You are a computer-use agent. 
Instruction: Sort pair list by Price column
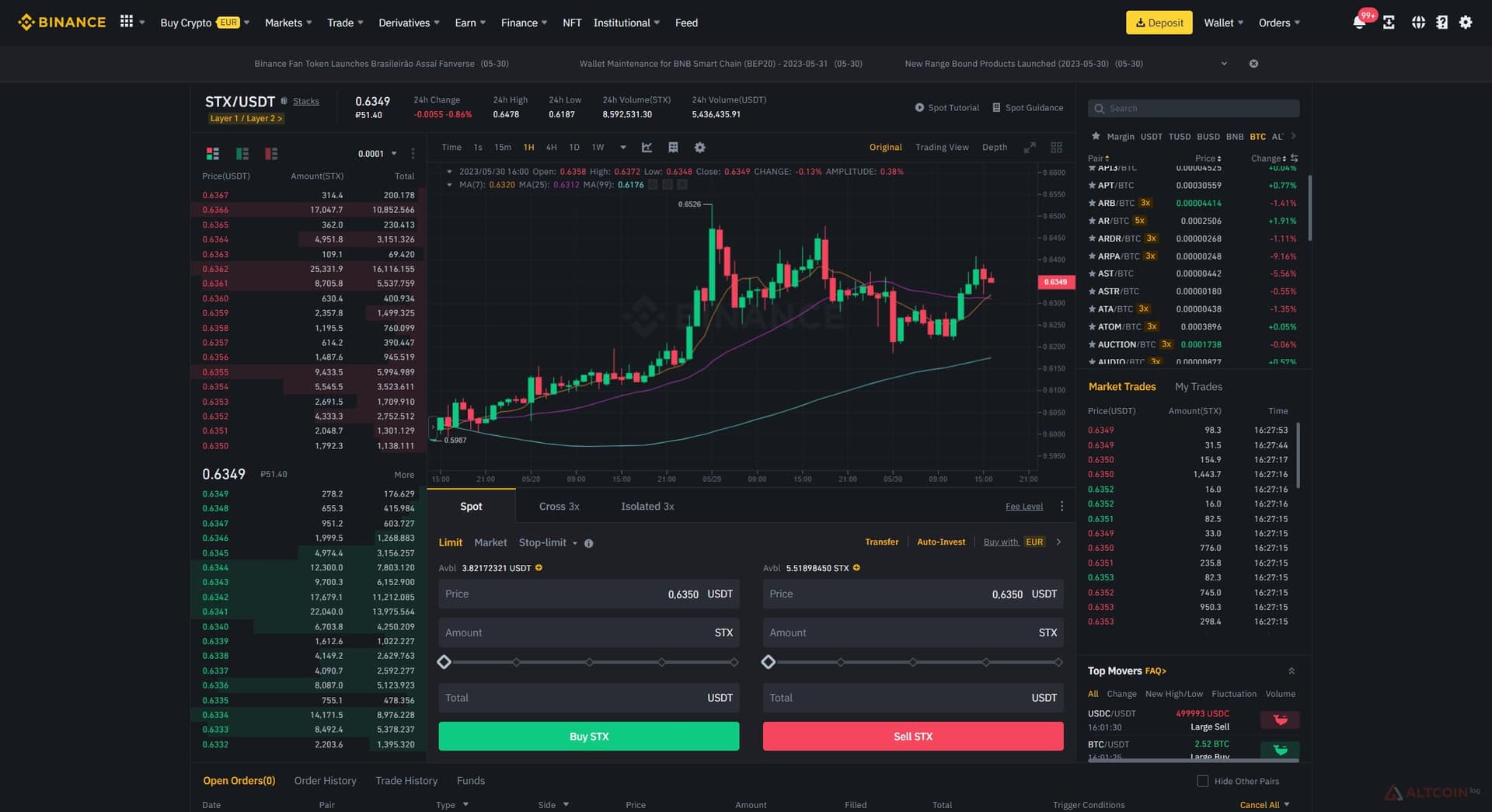coord(1208,158)
